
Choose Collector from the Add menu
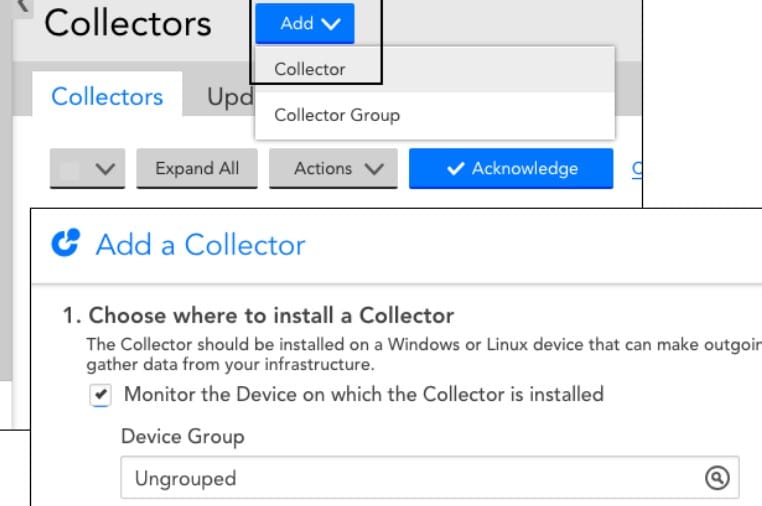(310, 69)
